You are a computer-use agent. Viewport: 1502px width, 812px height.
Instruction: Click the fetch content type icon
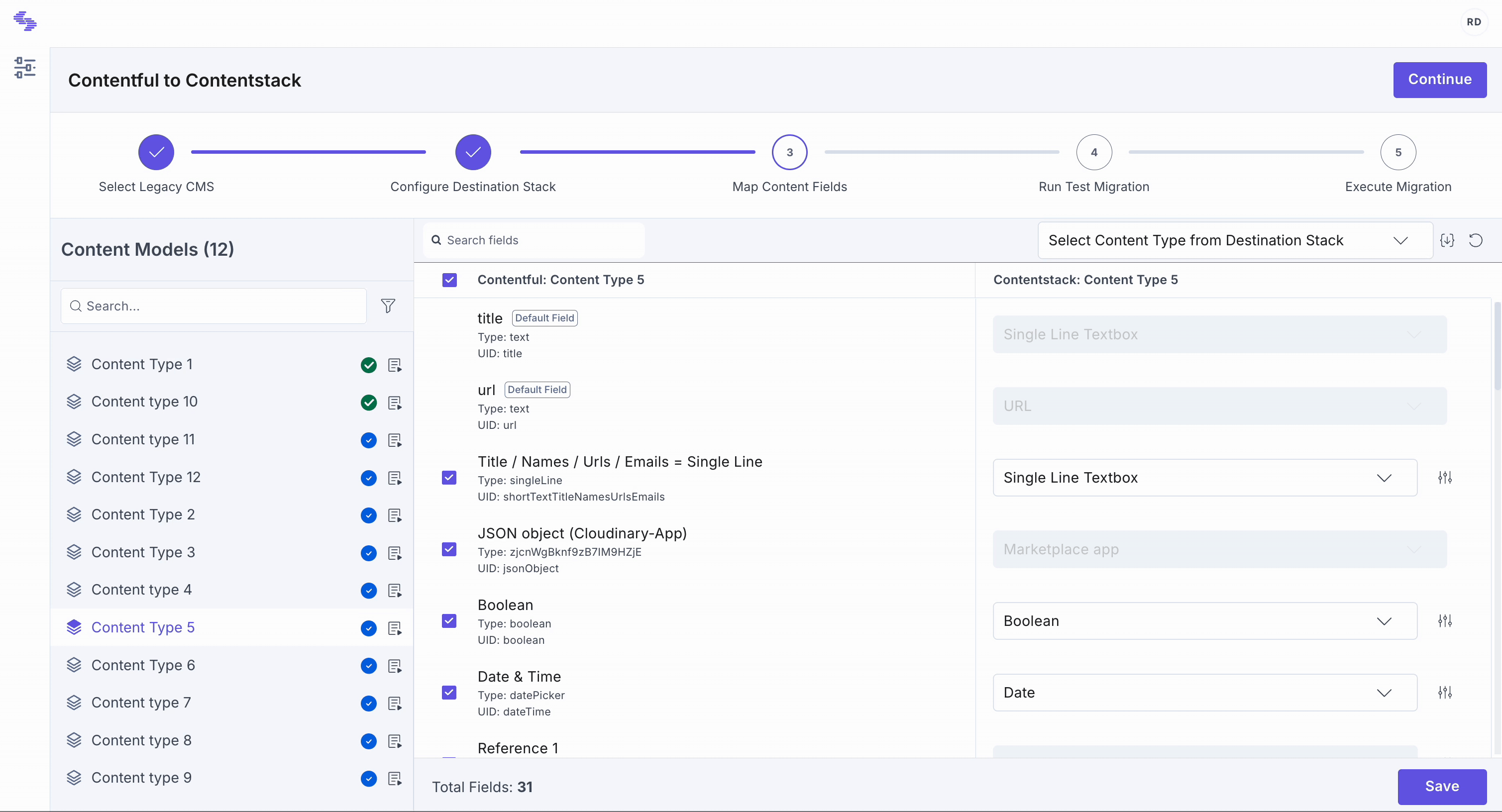click(1447, 240)
